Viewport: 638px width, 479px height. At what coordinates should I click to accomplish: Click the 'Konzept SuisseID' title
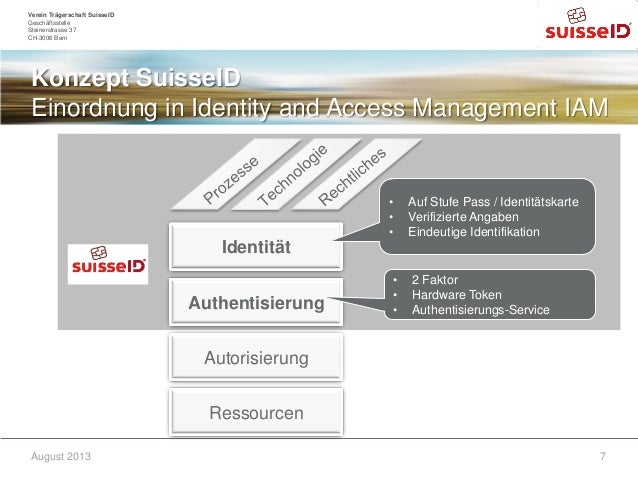(x=136, y=77)
